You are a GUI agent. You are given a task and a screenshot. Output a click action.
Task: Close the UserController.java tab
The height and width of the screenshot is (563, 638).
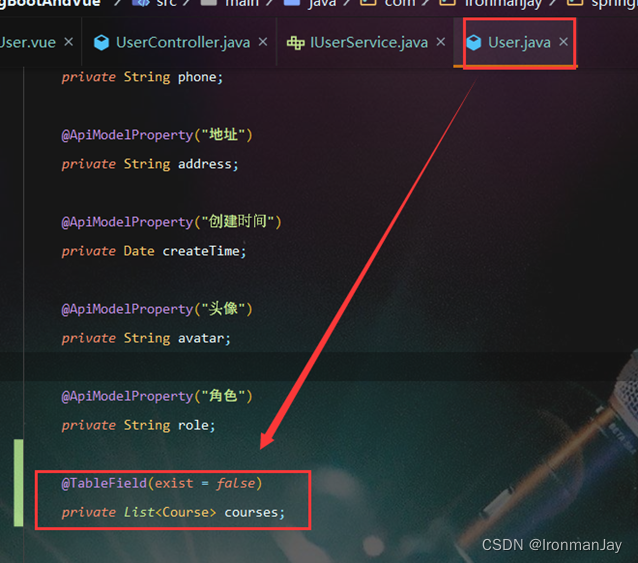click(x=263, y=41)
